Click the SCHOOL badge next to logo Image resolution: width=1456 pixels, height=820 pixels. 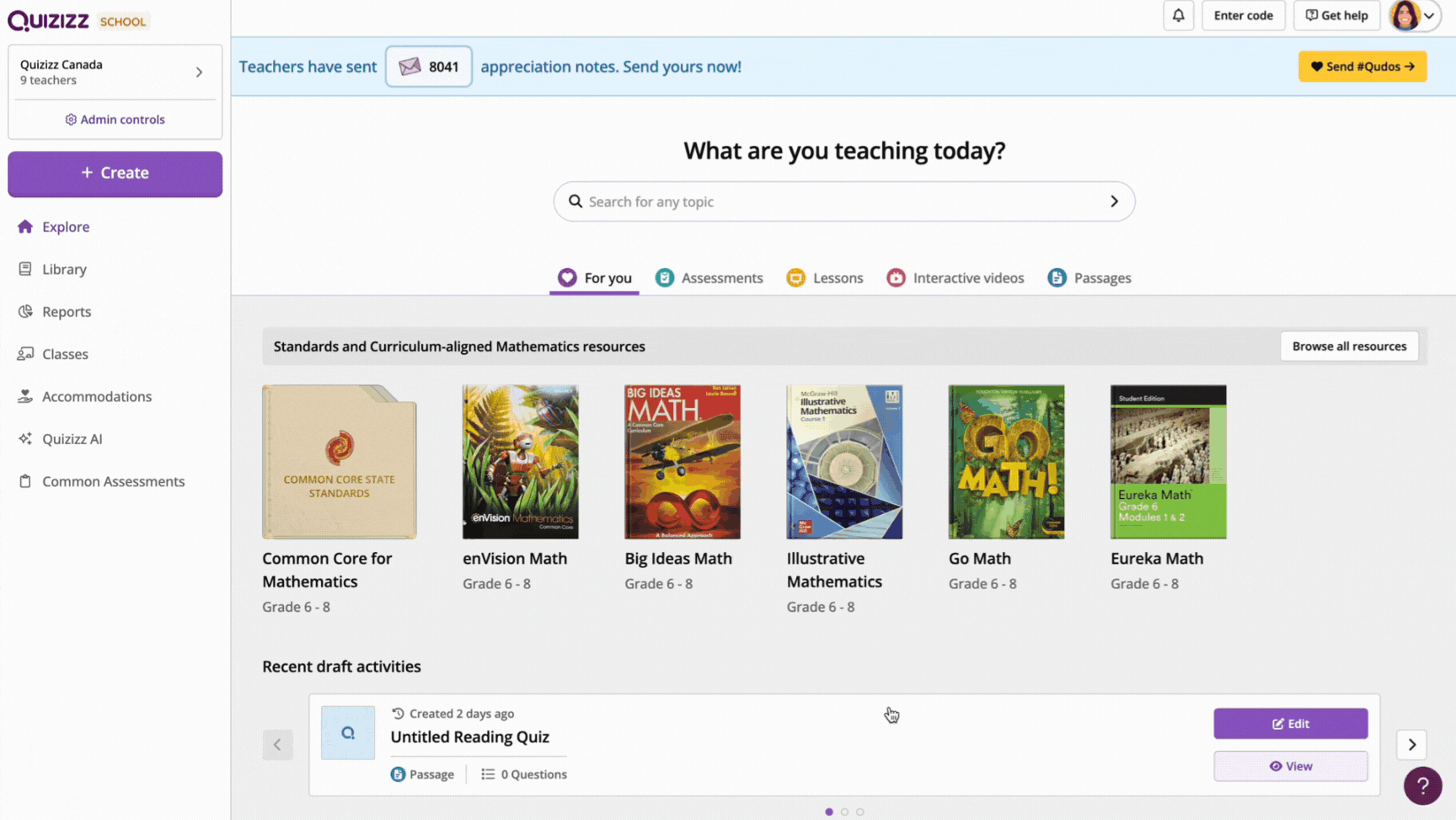pos(123,22)
